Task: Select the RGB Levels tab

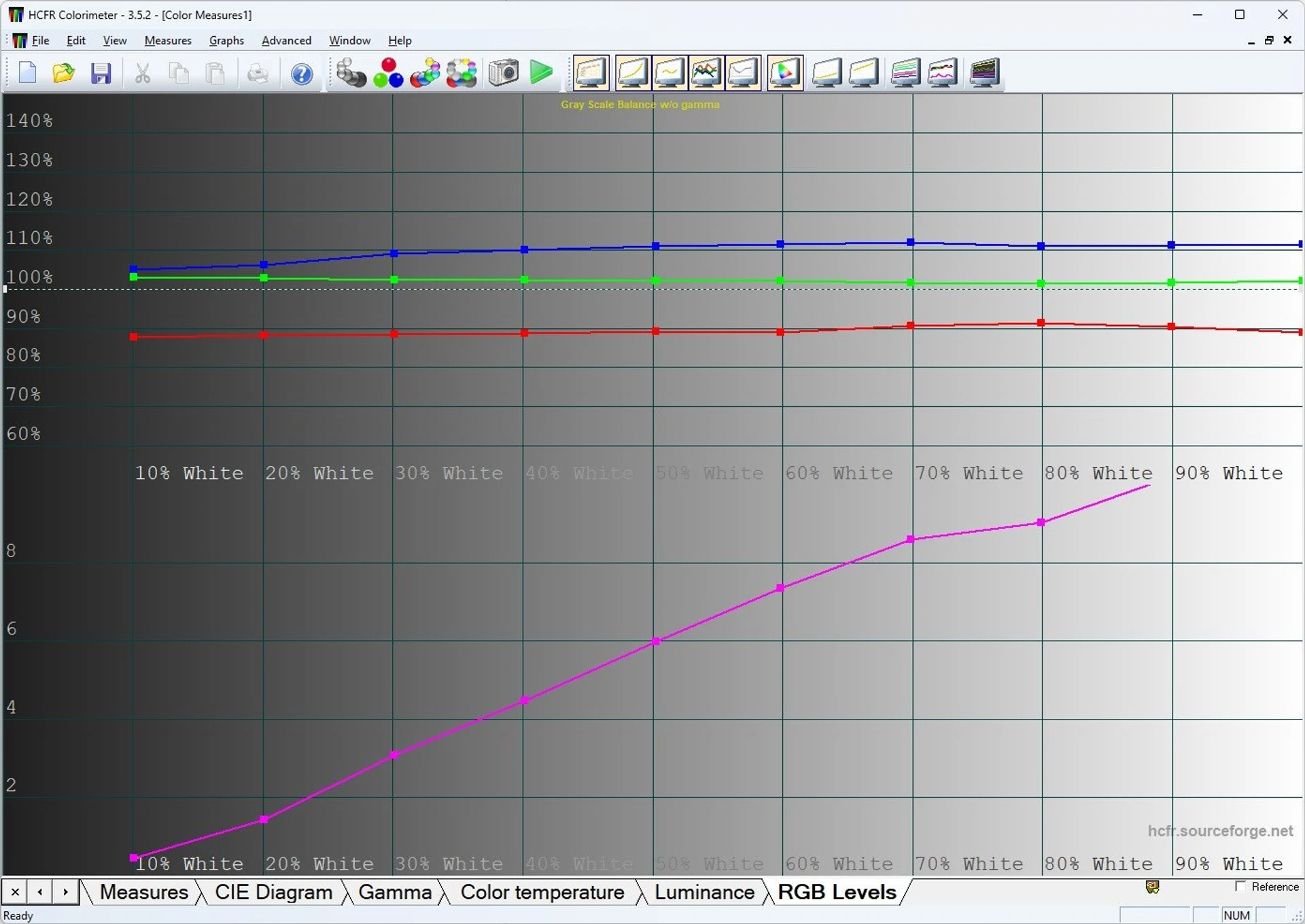Action: click(837, 892)
